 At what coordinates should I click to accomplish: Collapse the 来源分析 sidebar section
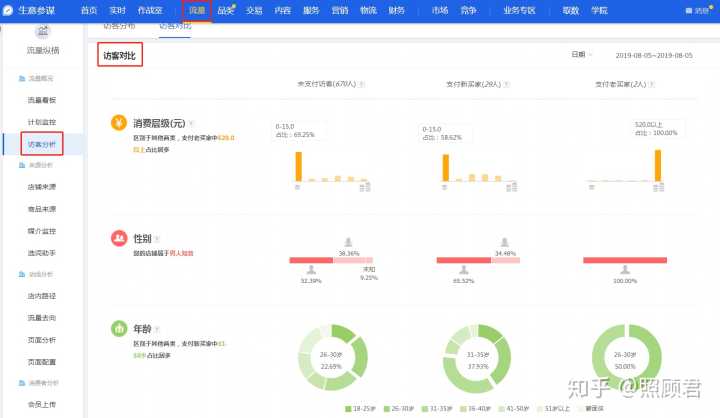(x=40, y=165)
